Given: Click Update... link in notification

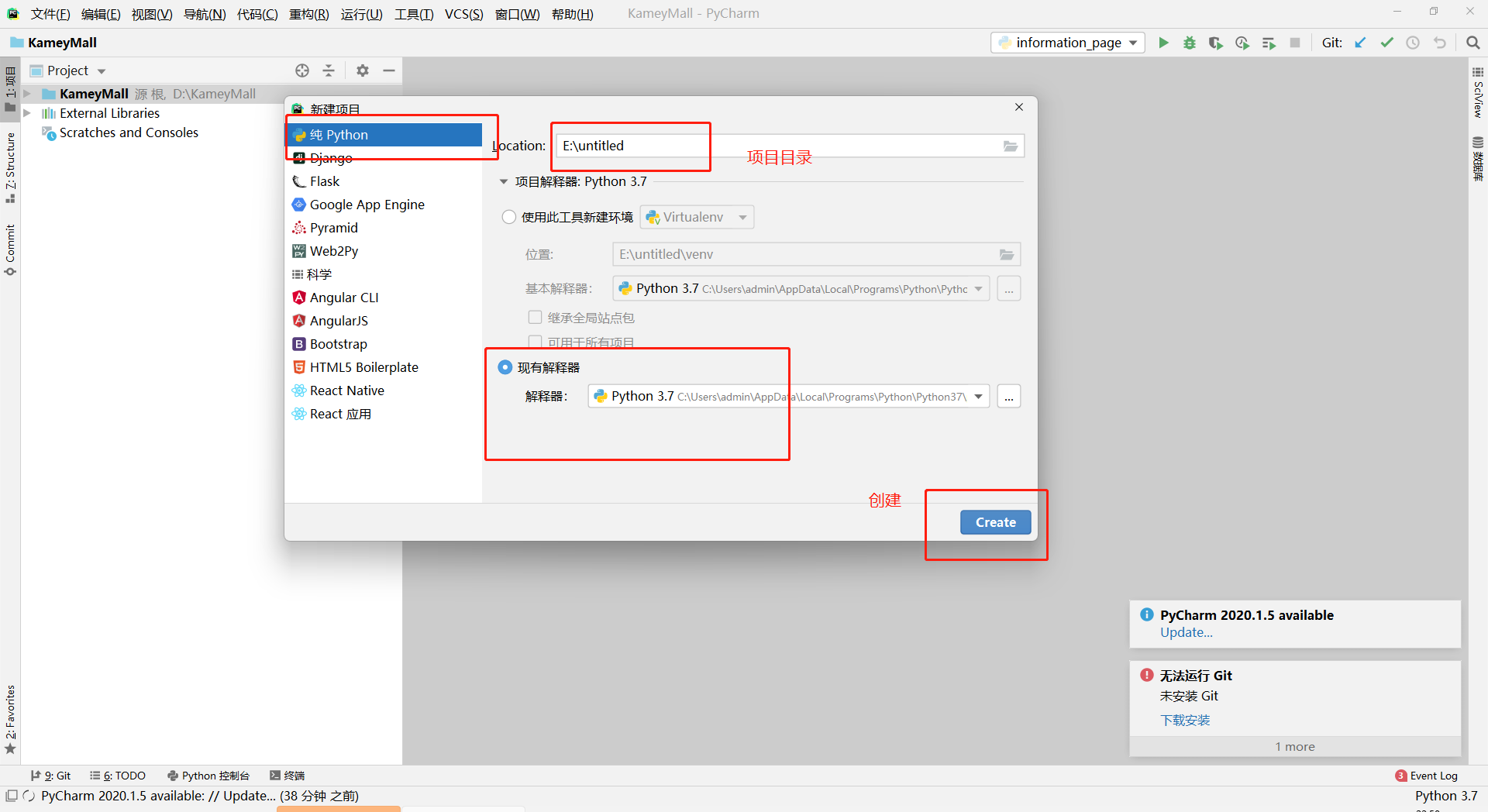Looking at the screenshot, I should (x=1186, y=632).
